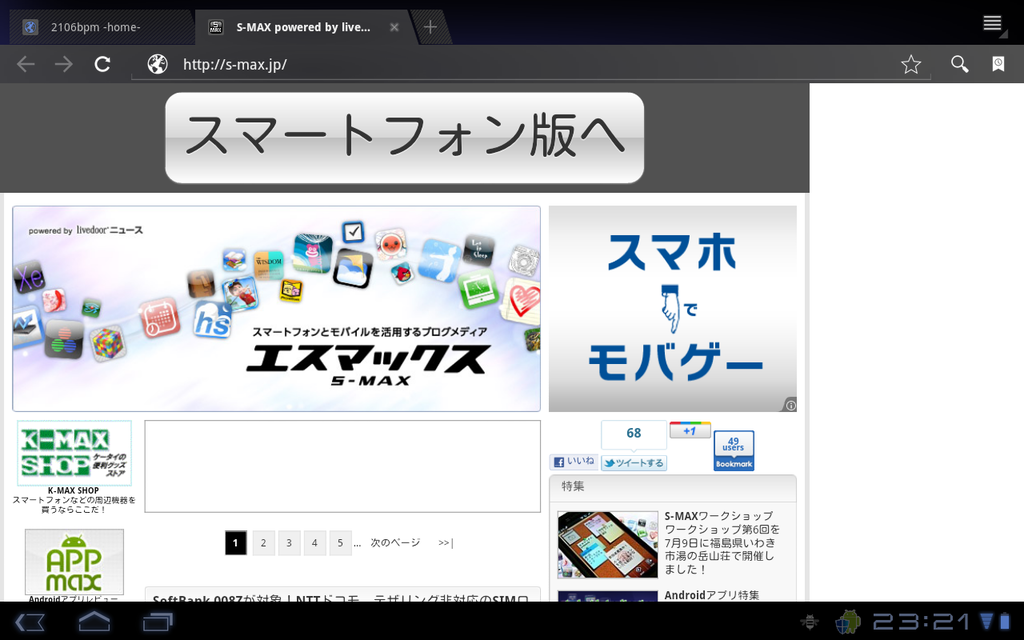1024x640 pixels.
Task: Open the APP max Android logo
Action: [x=74, y=562]
